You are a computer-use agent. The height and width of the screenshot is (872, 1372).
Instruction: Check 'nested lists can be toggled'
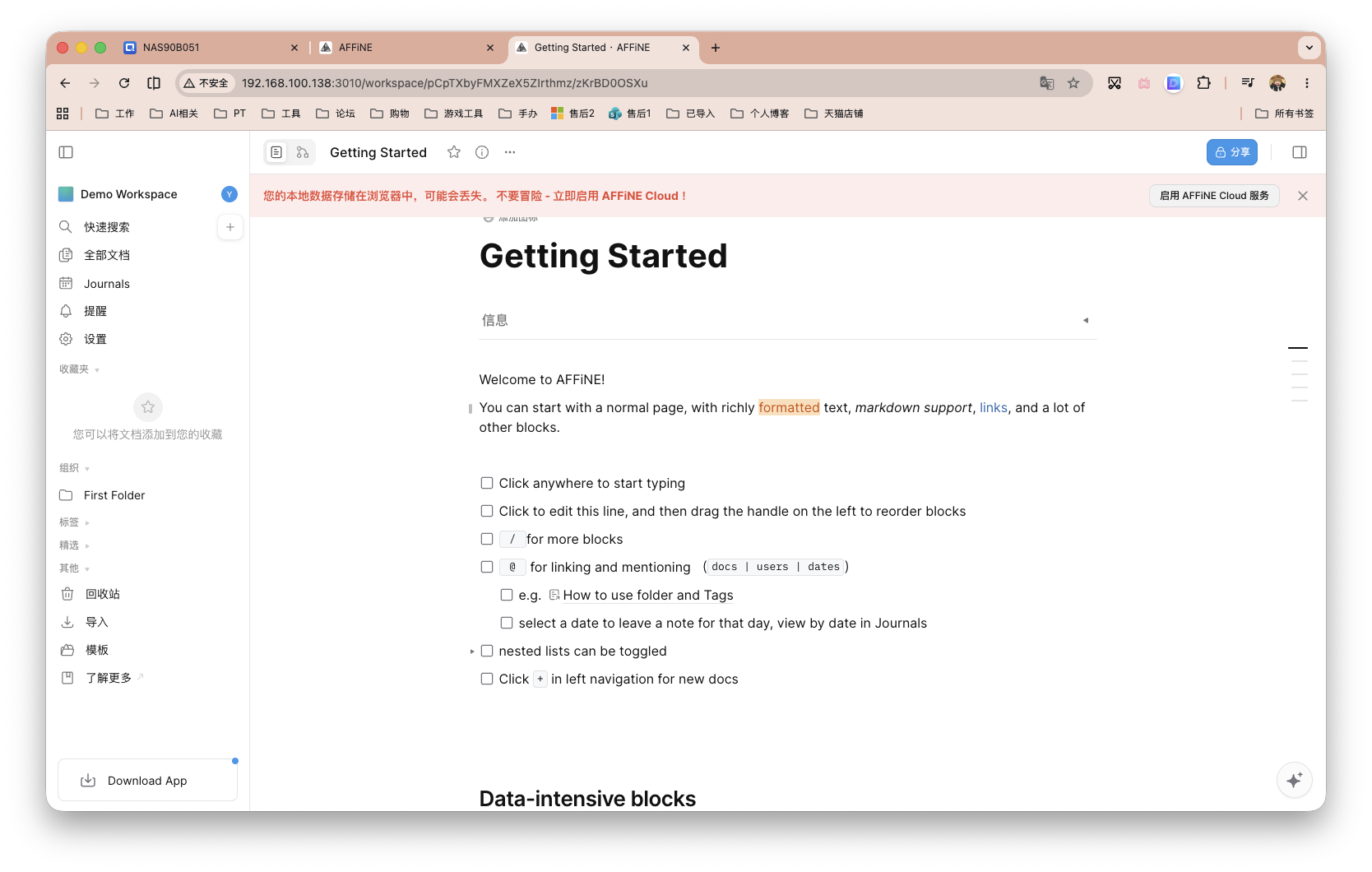click(x=487, y=652)
